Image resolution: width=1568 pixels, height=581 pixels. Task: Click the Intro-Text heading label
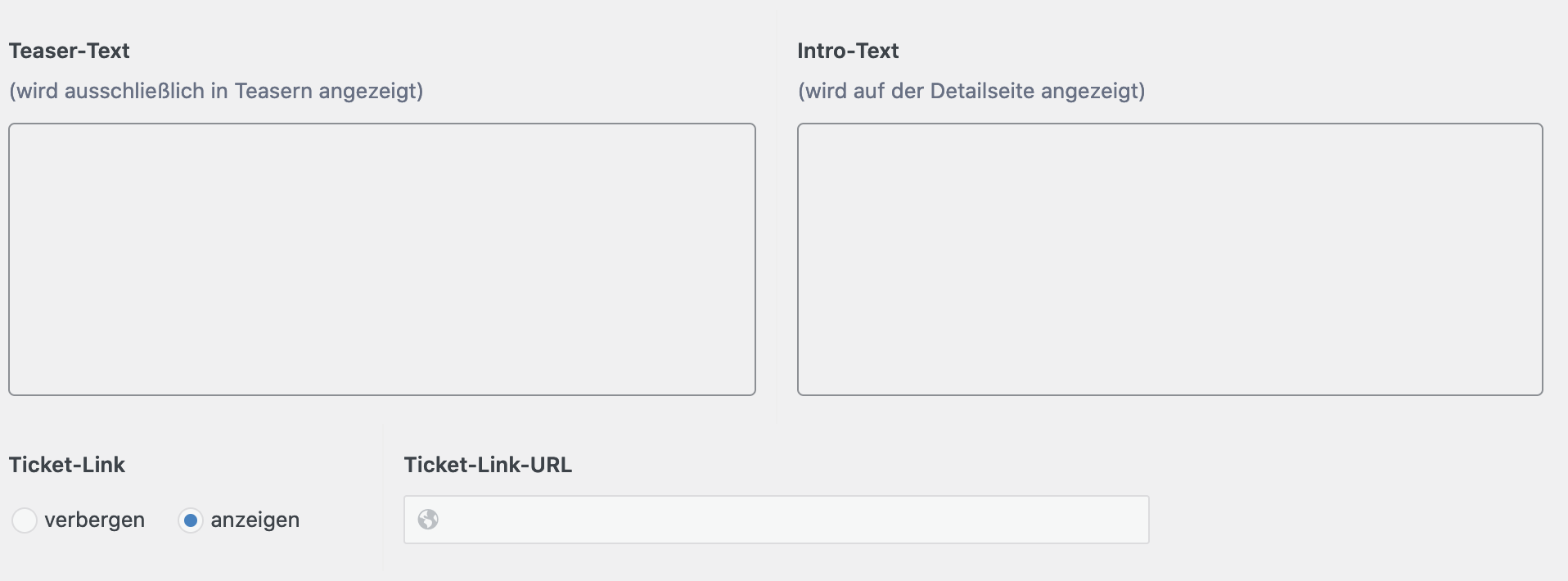click(848, 51)
